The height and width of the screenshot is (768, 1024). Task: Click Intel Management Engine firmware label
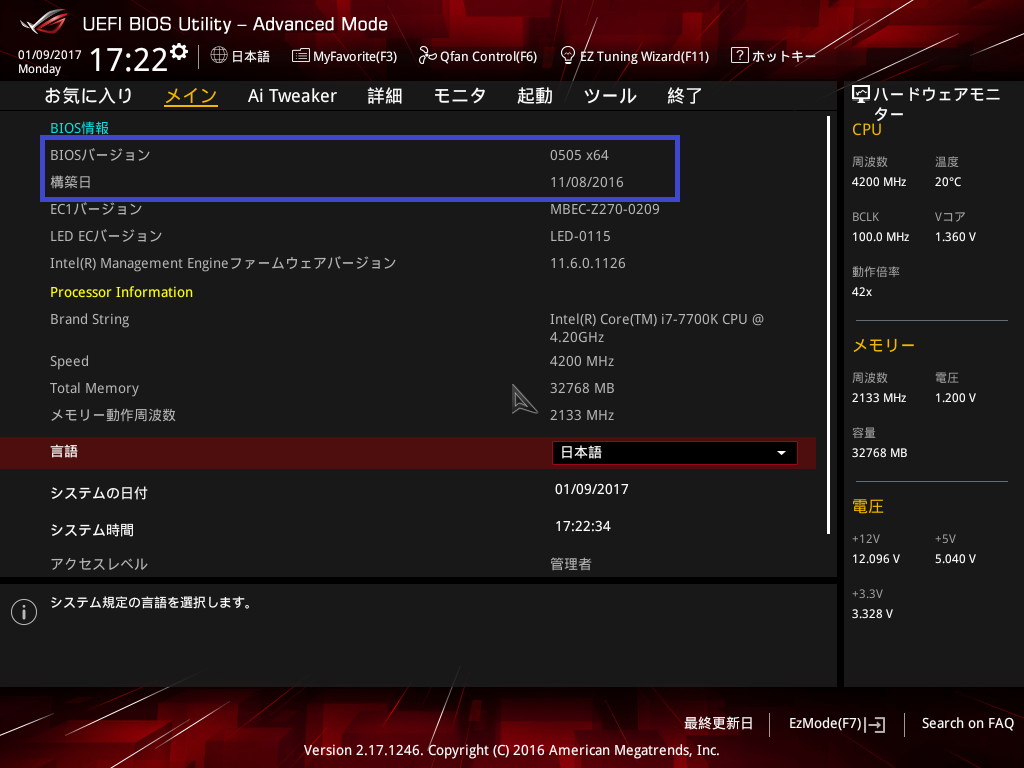[223, 263]
